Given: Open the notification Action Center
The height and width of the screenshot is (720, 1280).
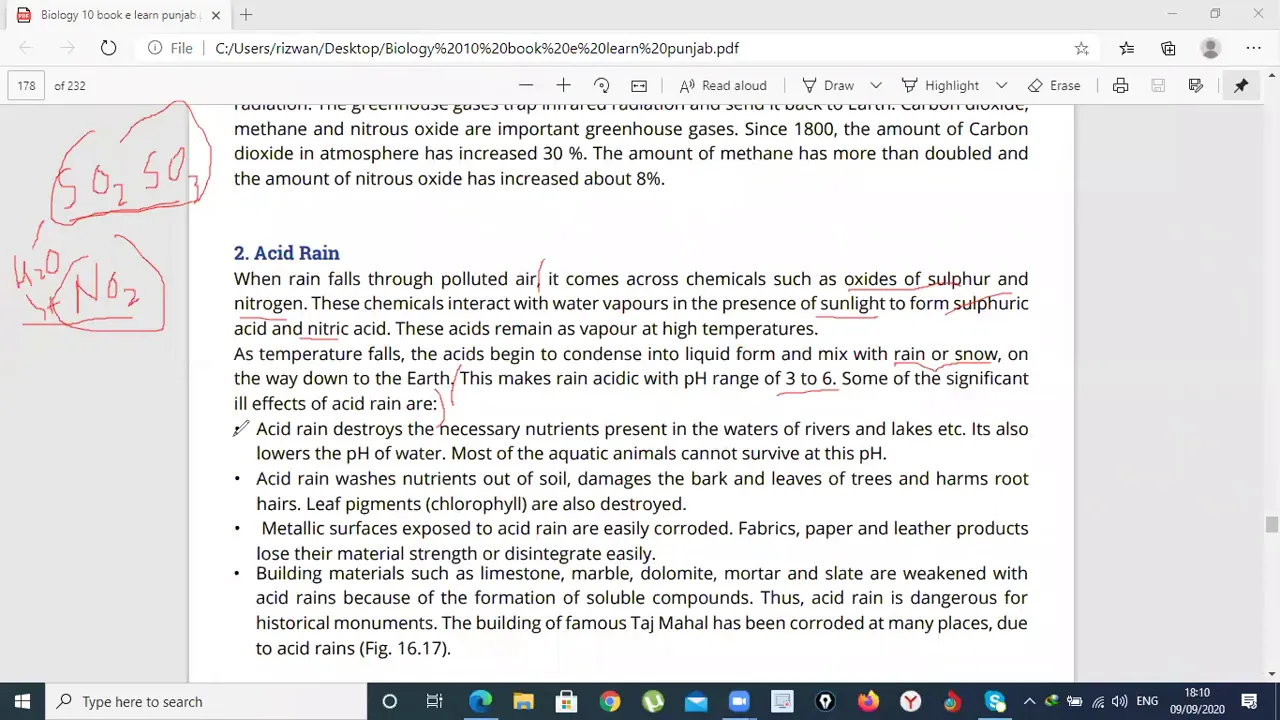Looking at the screenshot, I should pos(1249,702).
